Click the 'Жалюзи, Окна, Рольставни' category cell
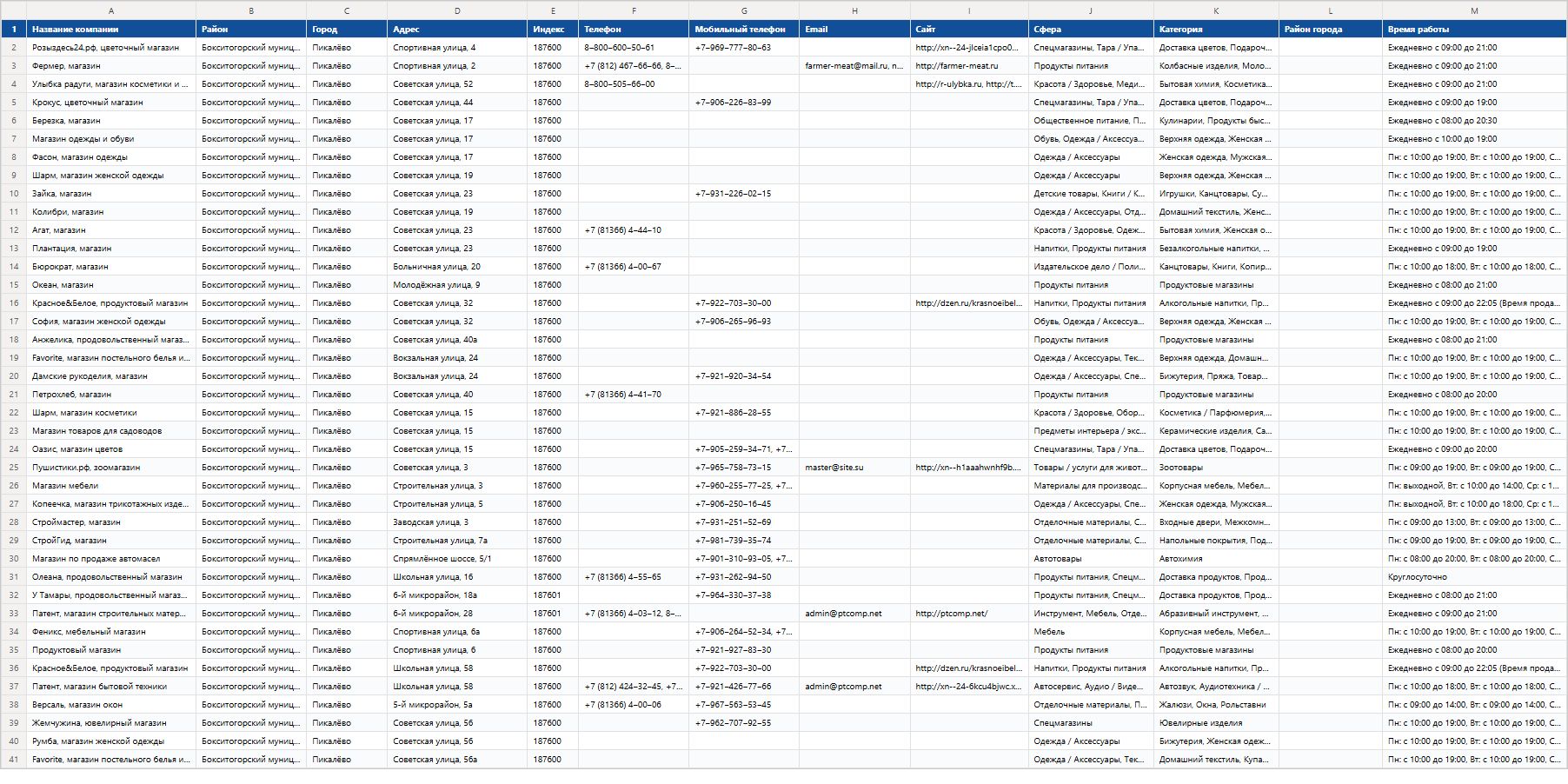The height and width of the screenshot is (784, 1568). [1216, 705]
